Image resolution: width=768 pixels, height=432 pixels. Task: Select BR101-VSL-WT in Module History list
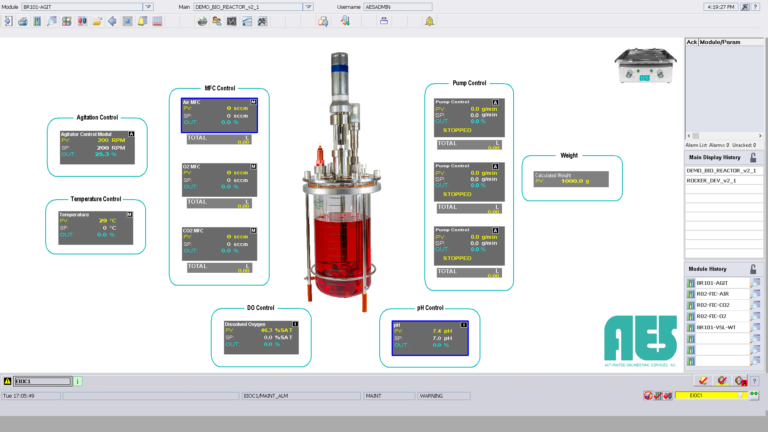(722, 327)
